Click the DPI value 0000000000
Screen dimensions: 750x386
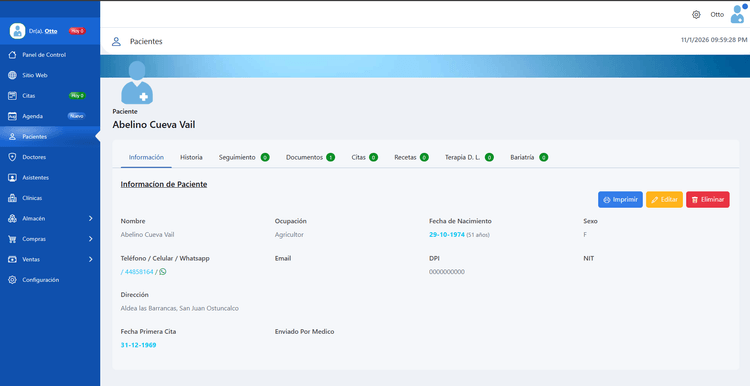point(447,272)
